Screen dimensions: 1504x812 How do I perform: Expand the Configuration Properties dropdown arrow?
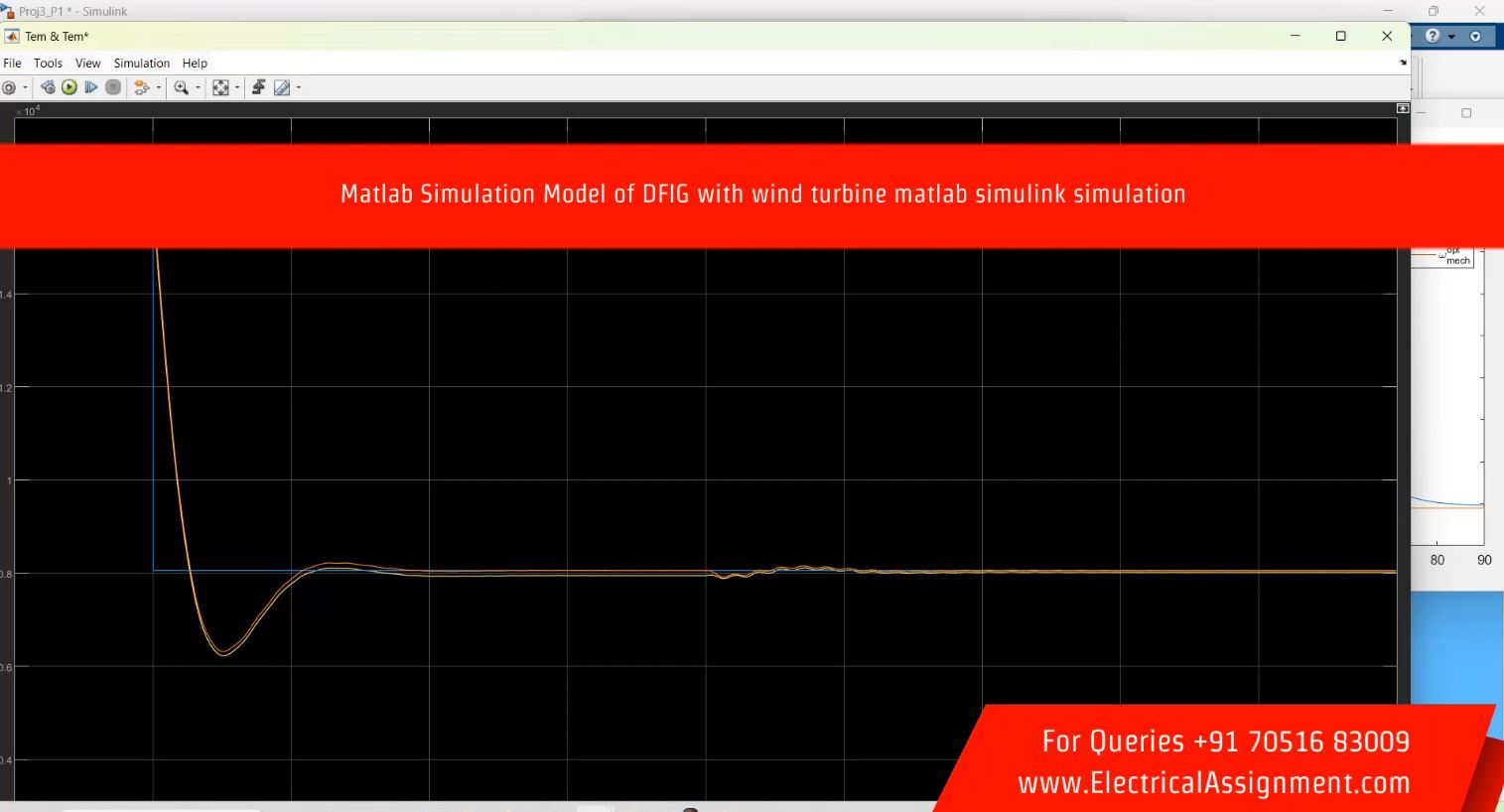point(26,88)
